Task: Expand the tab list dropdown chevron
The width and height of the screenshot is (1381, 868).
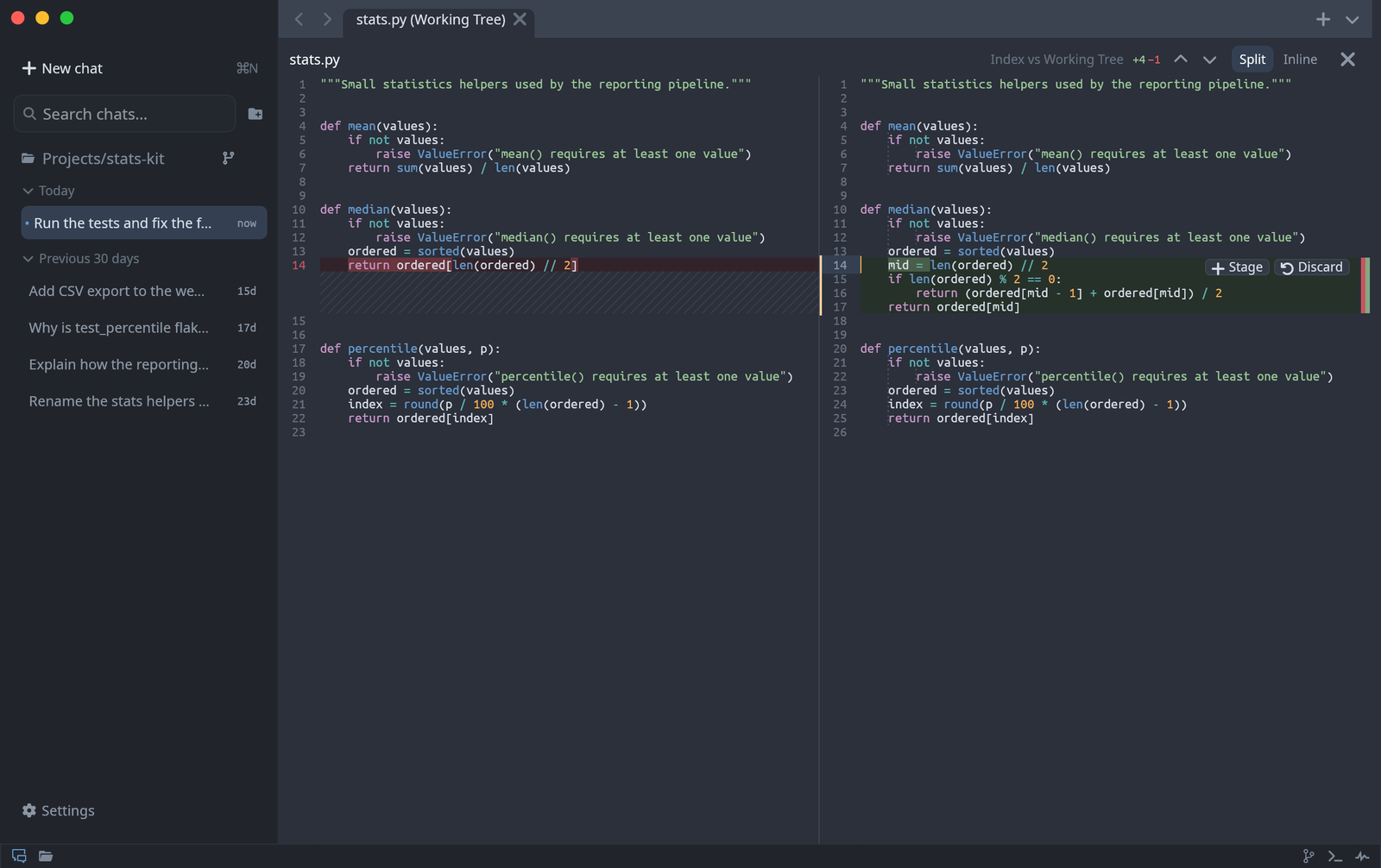Action: pyautogui.click(x=1352, y=19)
